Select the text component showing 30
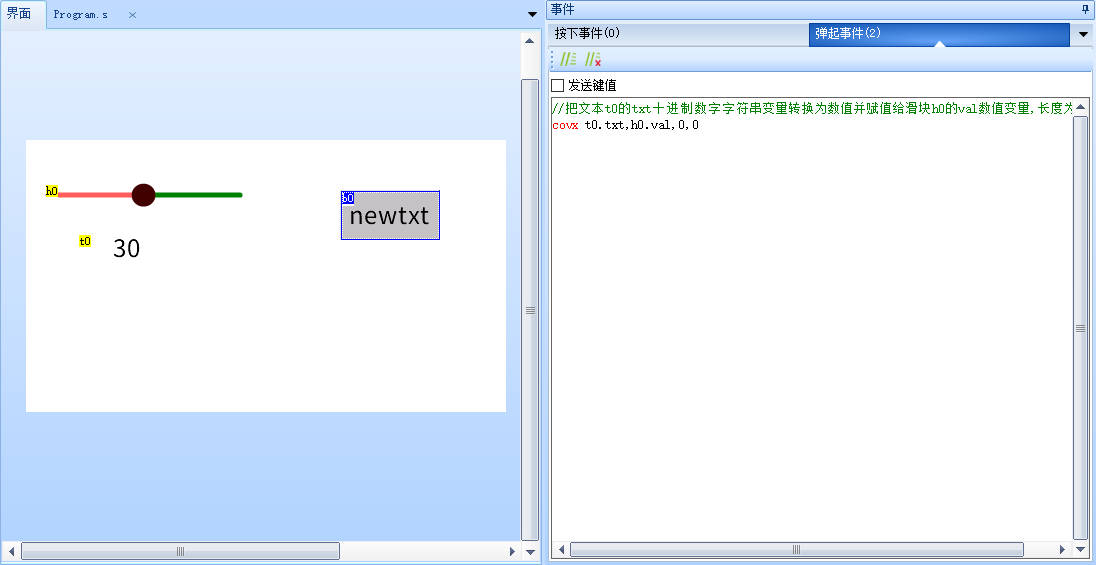Image resolution: width=1096 pixels, height=565 pixels. click(126, 249)
